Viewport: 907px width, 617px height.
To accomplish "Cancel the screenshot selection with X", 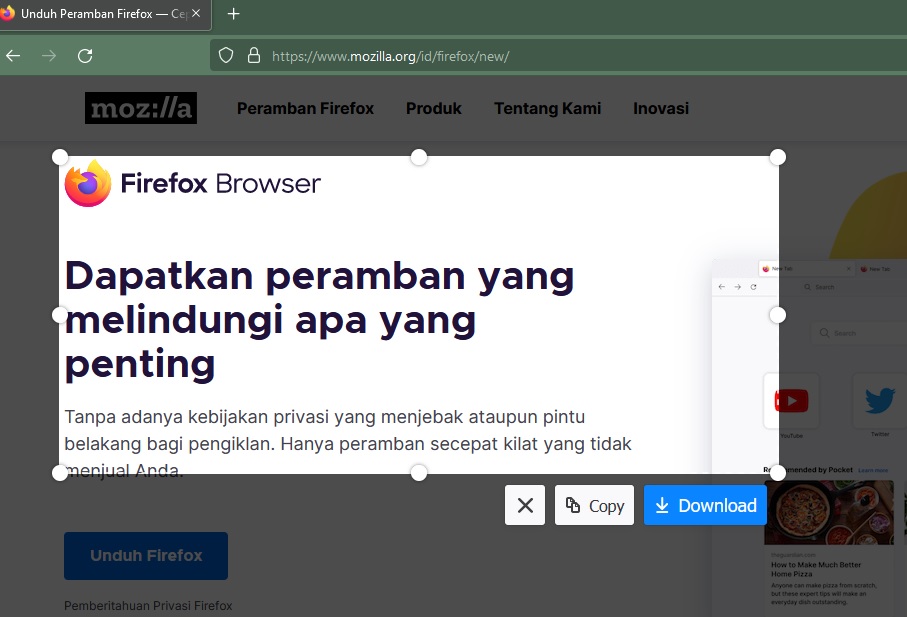I will pos(525,505).
